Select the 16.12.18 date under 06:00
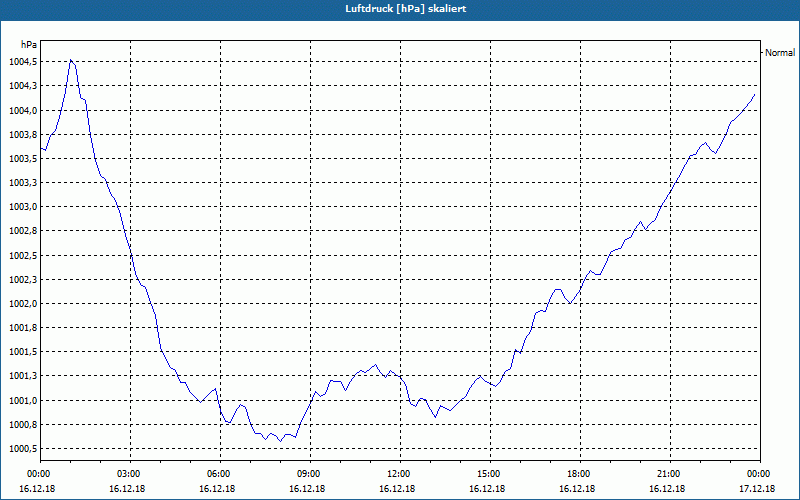 (217, 489)
